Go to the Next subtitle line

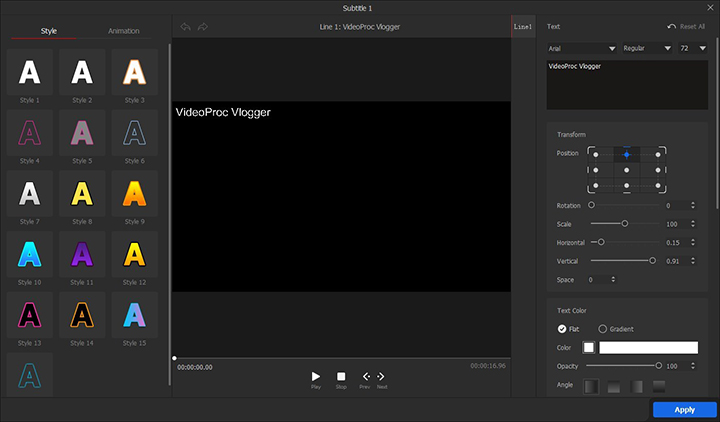381,379
